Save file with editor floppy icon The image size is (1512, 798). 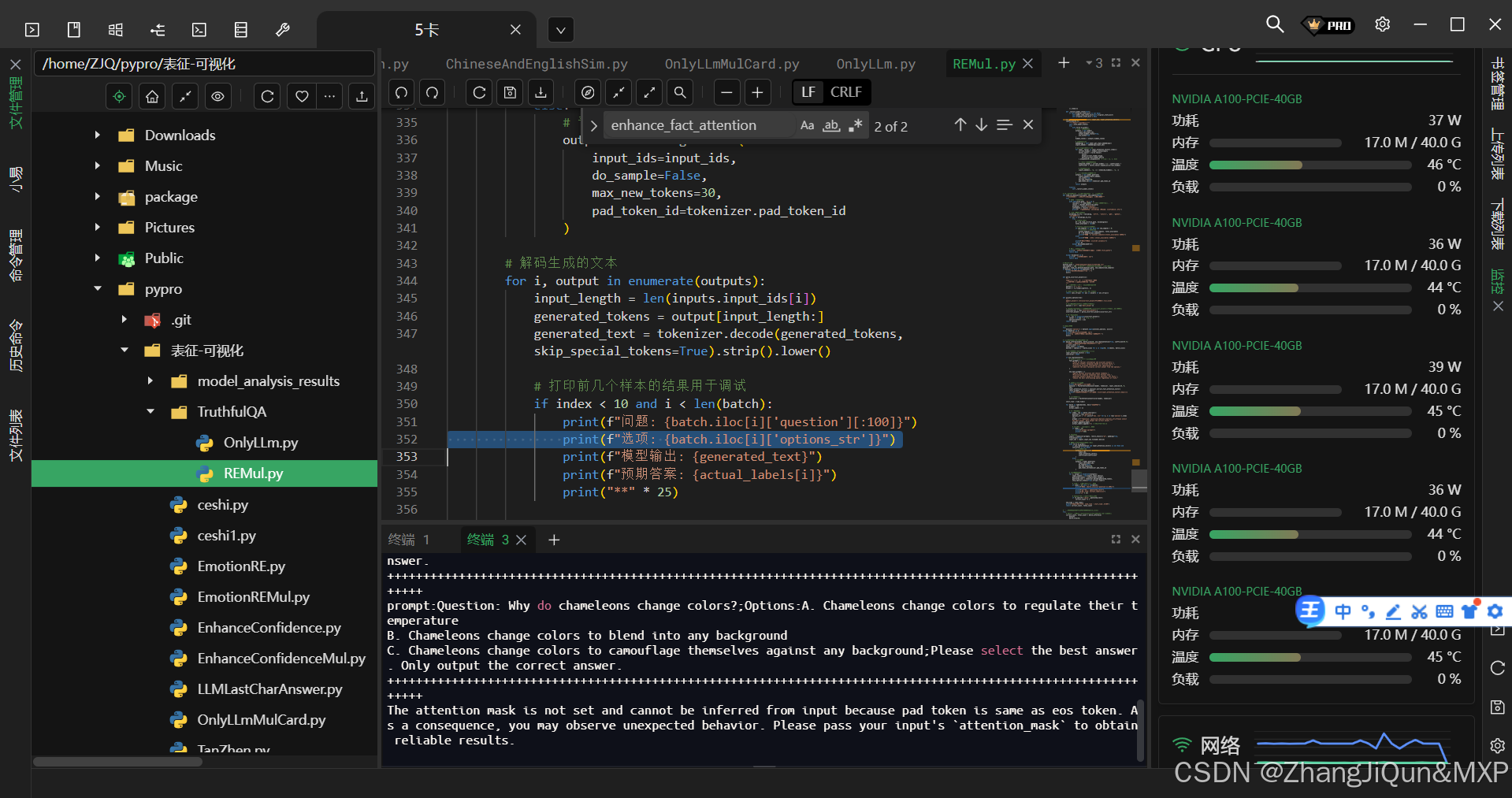pyautogui.click(x=510, y=92)
